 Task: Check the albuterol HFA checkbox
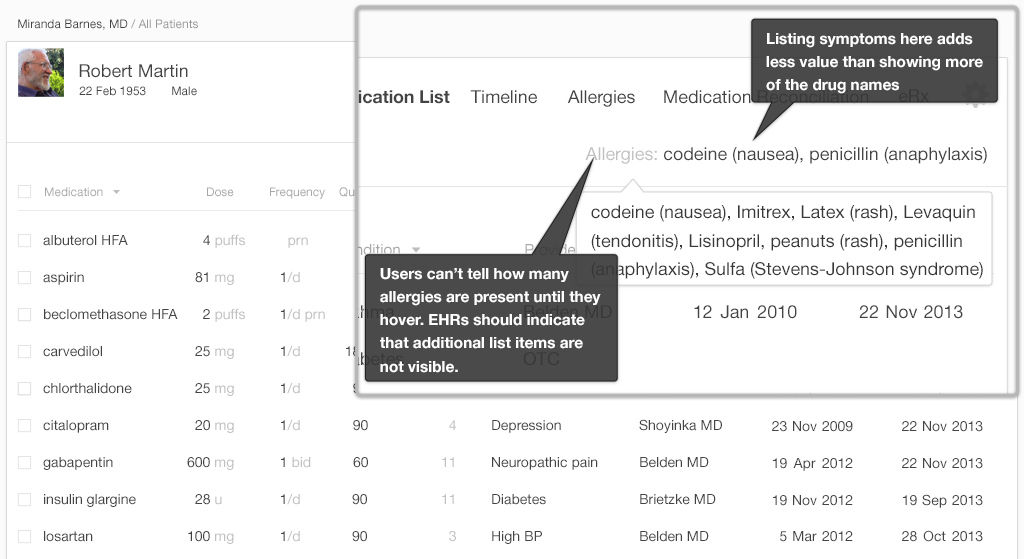(x=25, y=241)
